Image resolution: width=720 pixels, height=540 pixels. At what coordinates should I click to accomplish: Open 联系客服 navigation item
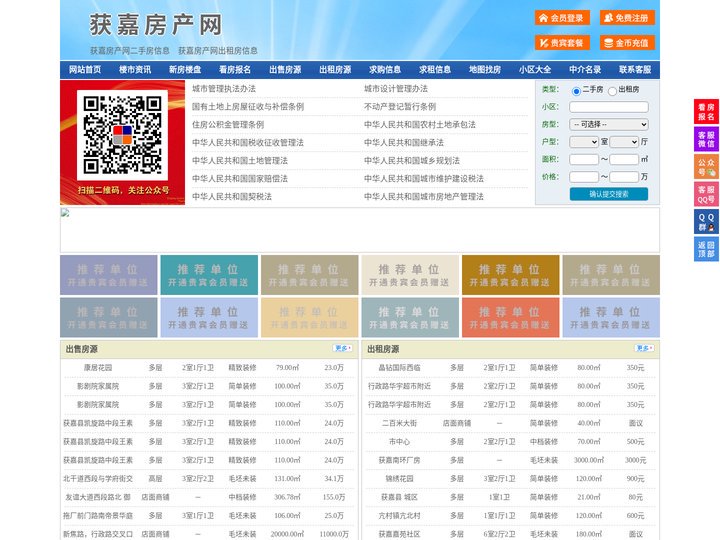coord(635,70)
